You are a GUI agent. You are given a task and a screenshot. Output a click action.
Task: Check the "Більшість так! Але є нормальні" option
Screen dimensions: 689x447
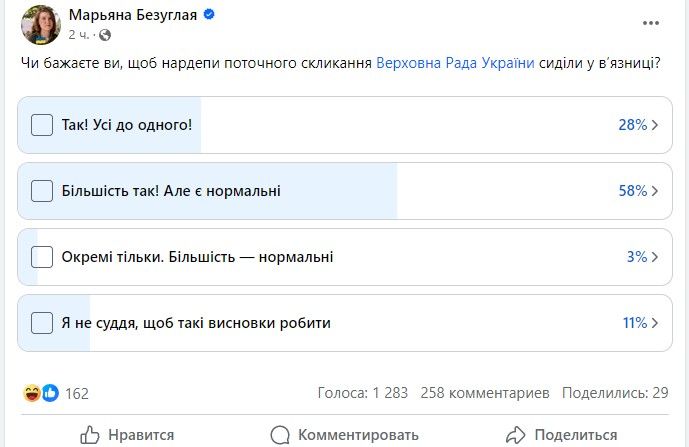[42, 191]
